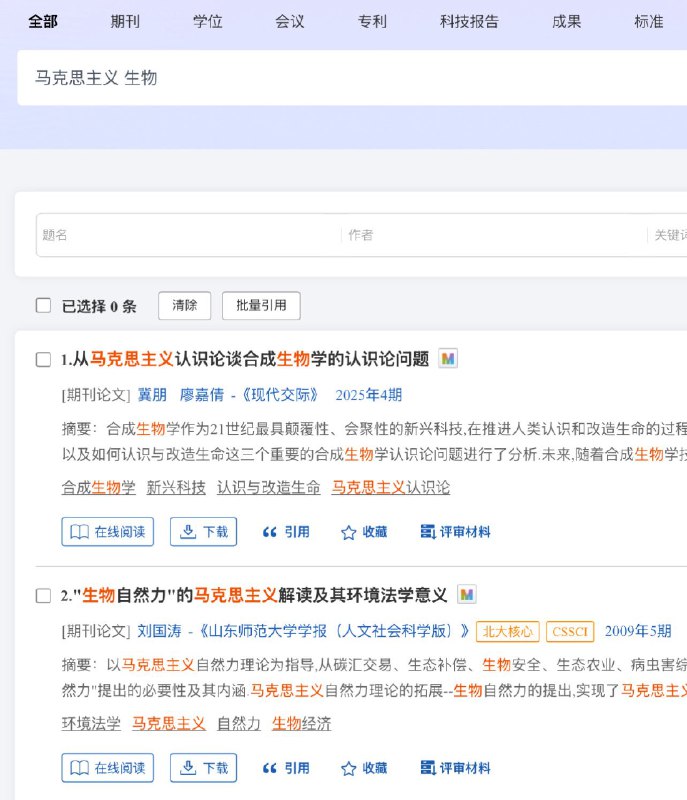The height and width of the screenshot is (800, 687).
Task: Click 评审材料 for result 1
Action: tap(455, 532)
